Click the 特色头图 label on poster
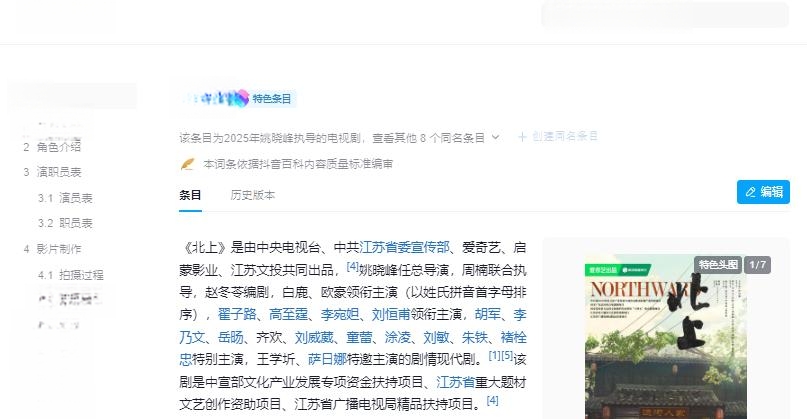This screenshot has width=807, height=419. (x=718, y=265)
